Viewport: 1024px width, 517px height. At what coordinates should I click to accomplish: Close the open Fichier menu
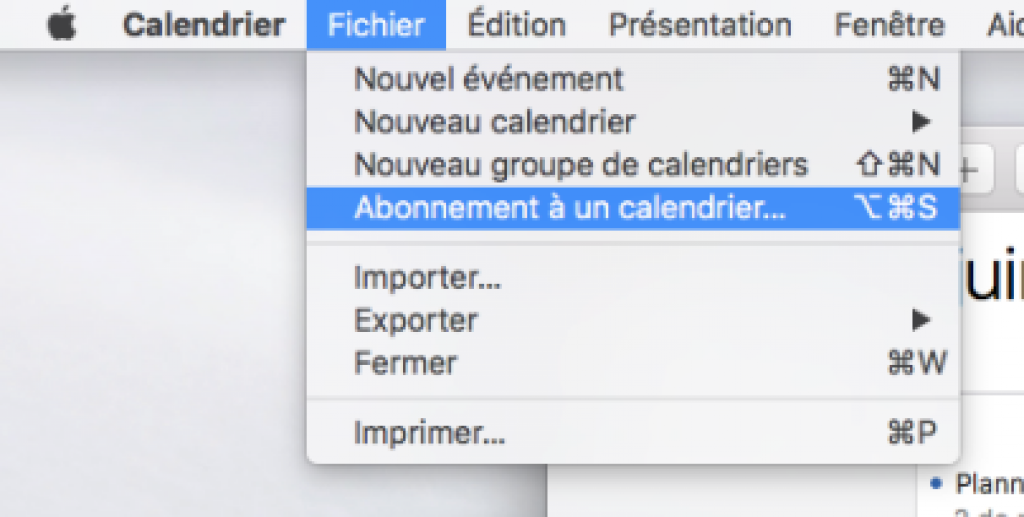[376, 25]
